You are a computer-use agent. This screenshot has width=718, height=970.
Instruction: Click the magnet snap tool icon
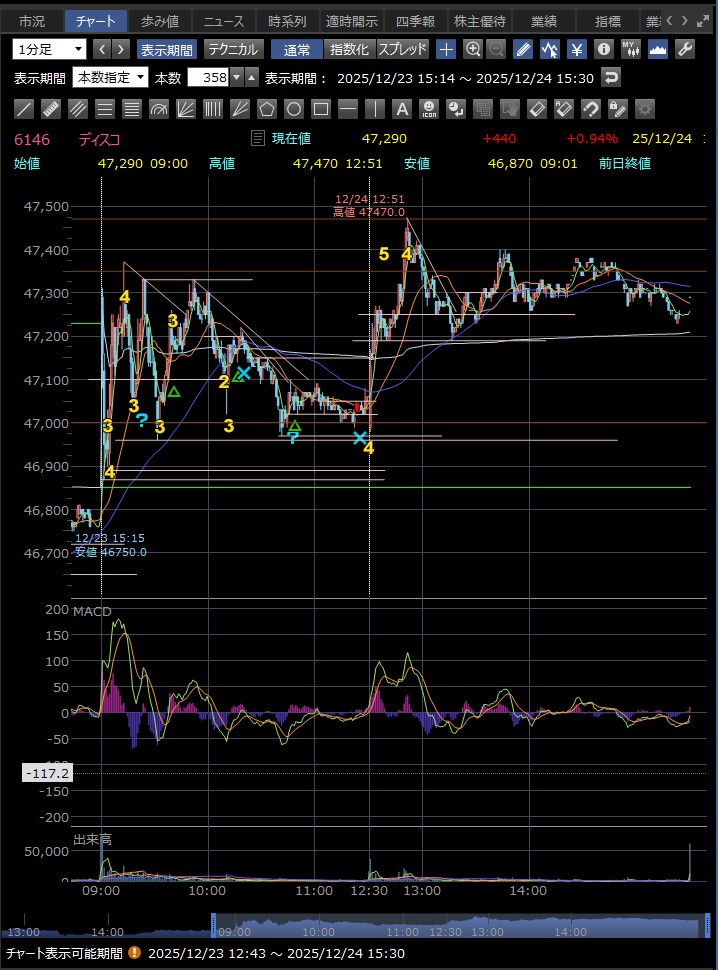[591, 109]
